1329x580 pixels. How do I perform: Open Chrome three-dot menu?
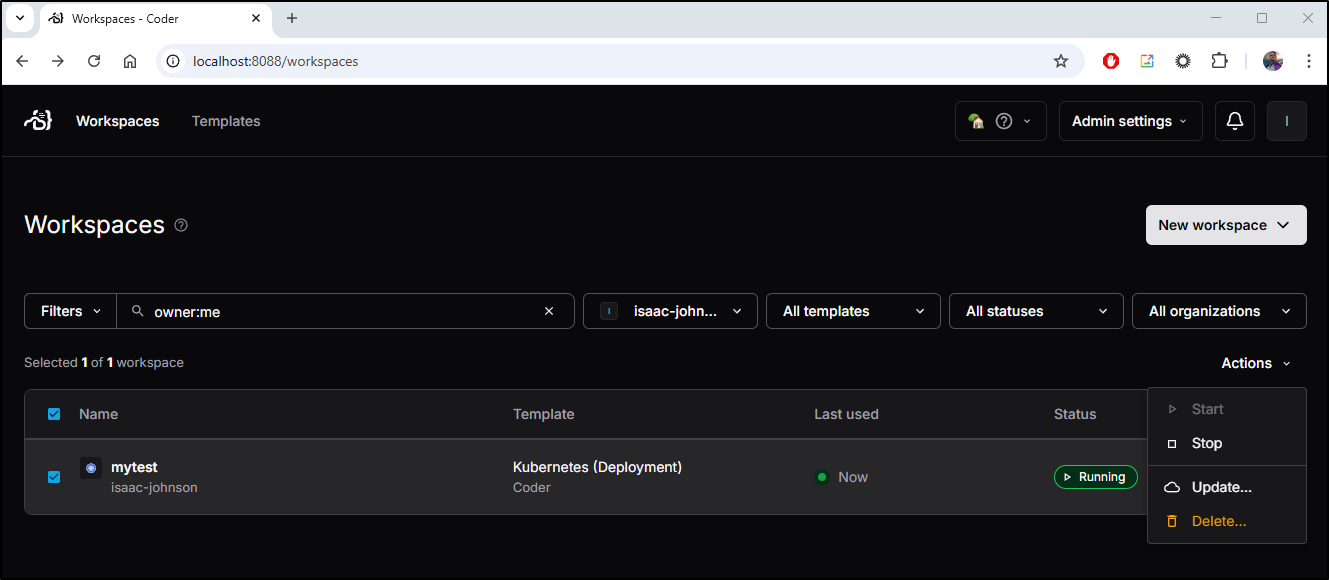[x=1309, y=61]
